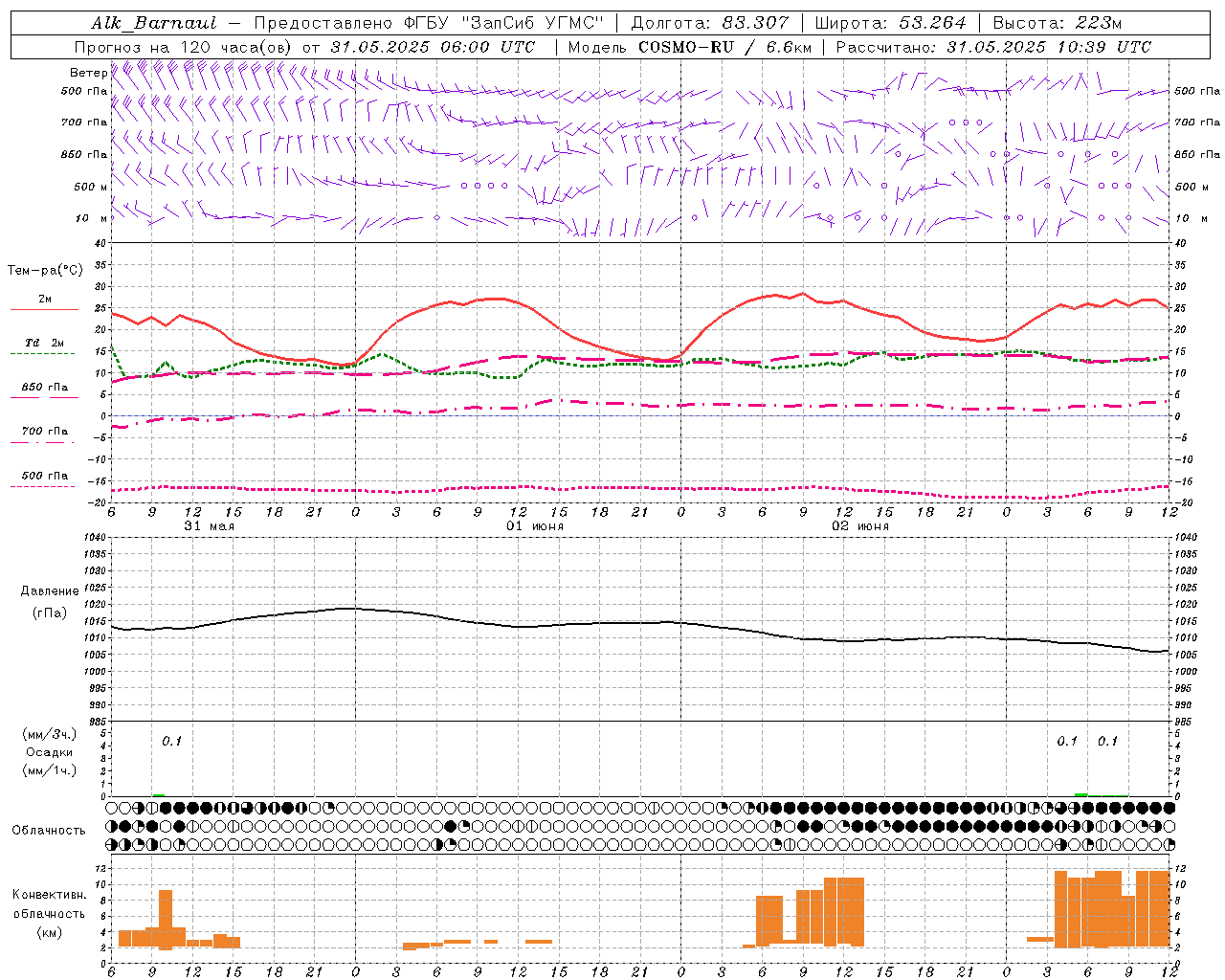Select the text Широта: 53.264
Image resolution: width=1225 pixels, height=980 pixels.
[891, 23]
